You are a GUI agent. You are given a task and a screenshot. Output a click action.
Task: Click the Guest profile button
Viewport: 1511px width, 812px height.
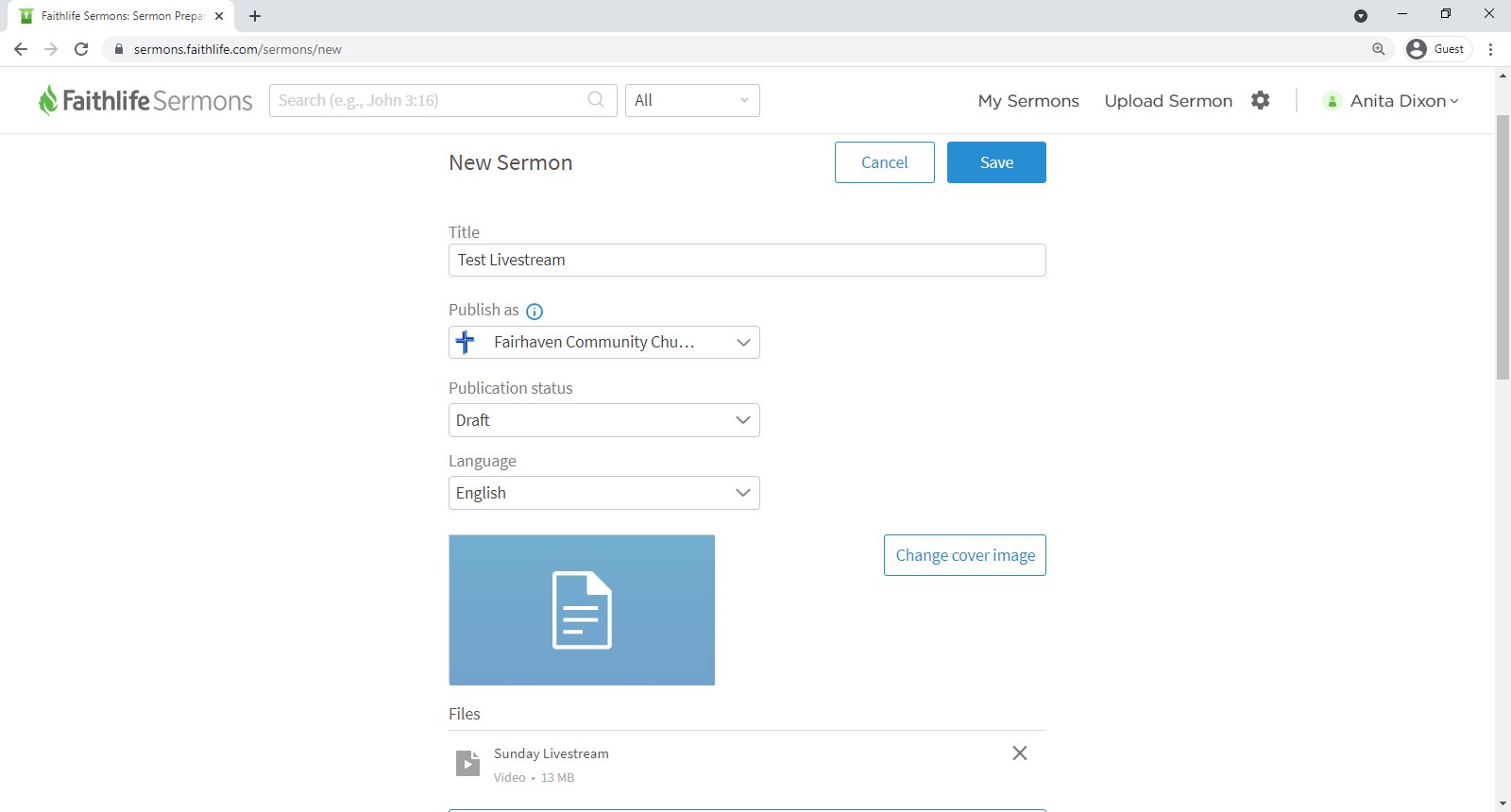pyautogui.click(x=1437, y=49)
